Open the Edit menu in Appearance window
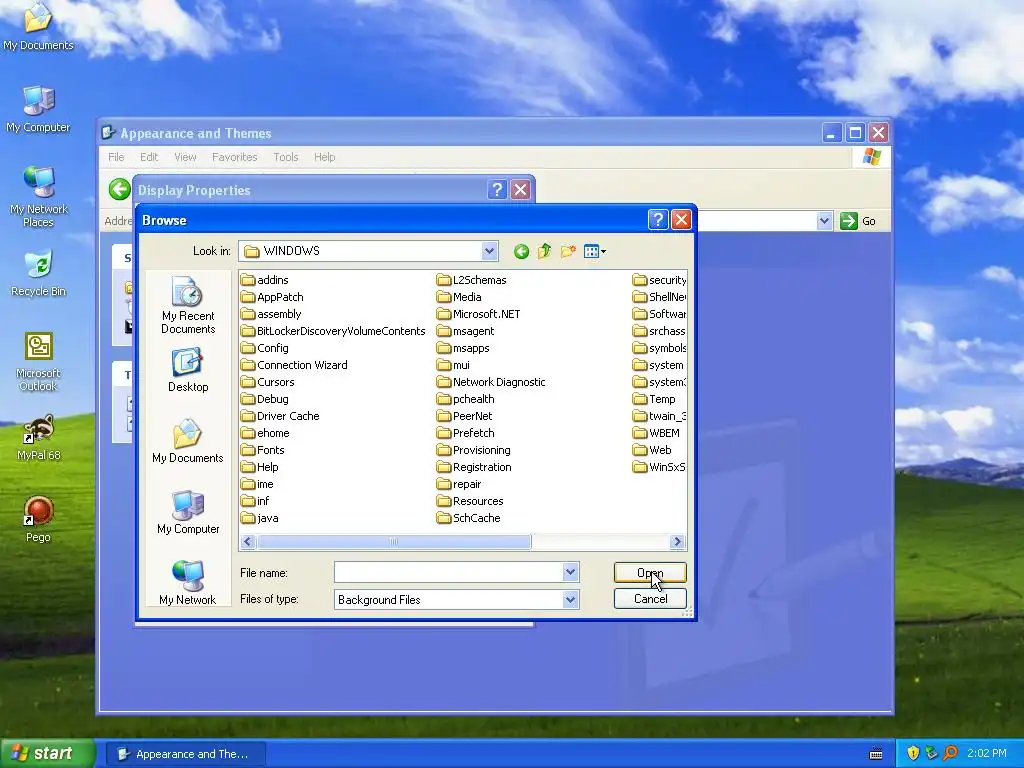 point(149,157)
